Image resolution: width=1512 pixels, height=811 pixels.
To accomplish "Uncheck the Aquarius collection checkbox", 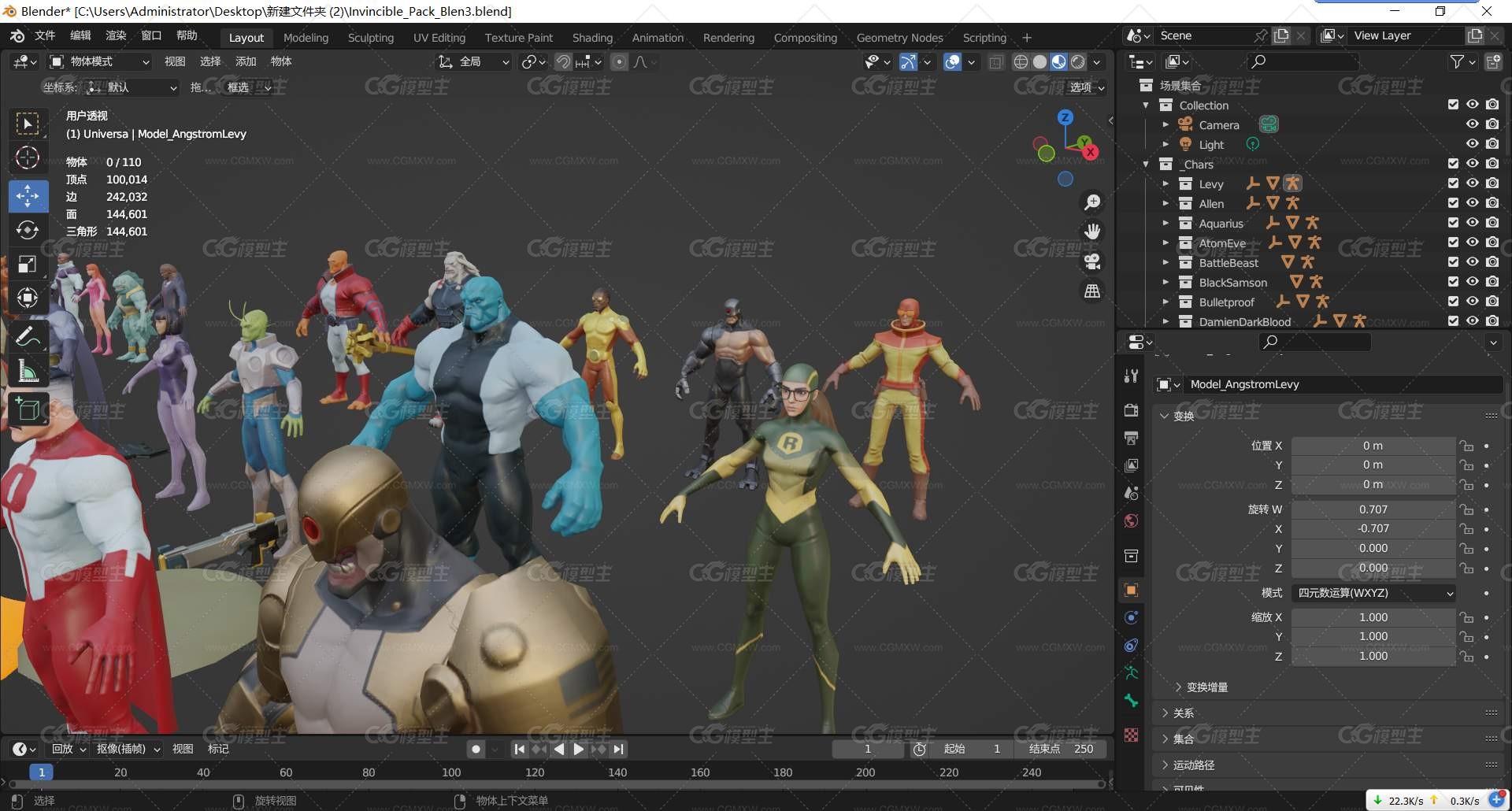I will click(x=1453, y=222).
